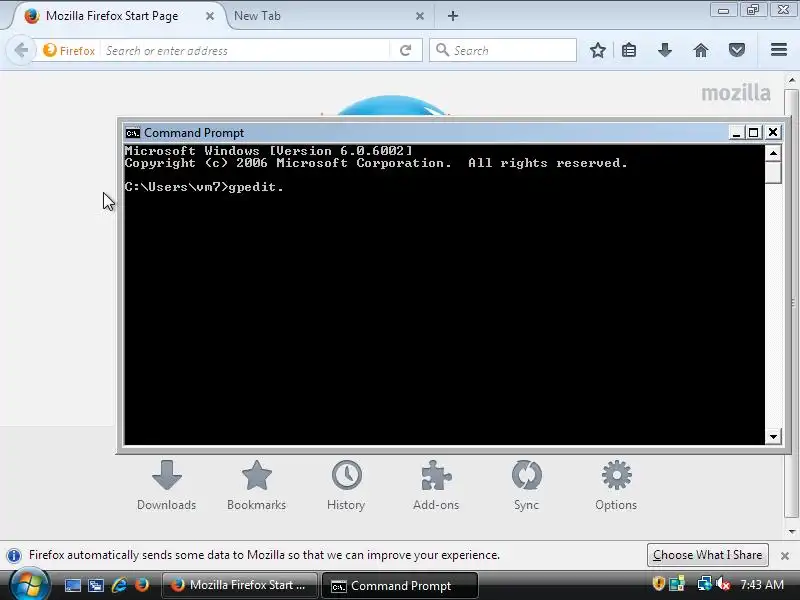Viewport: 800px width, 600px height.
Task: Click the 7:43 AM clock
Action: 762,585
